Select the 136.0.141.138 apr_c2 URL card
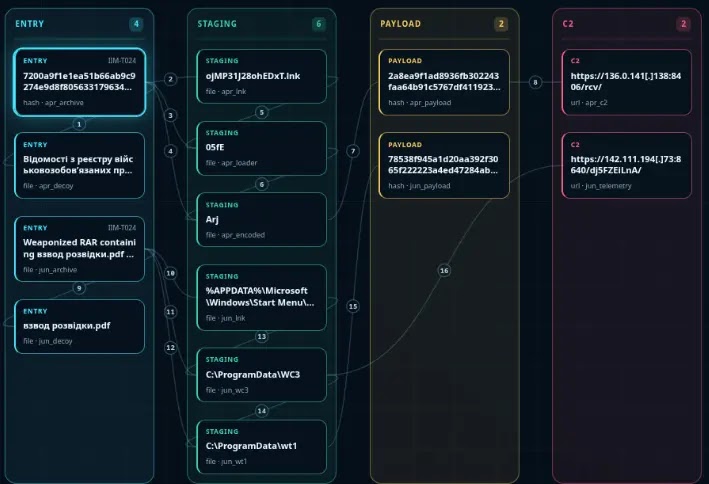 (627, 82)
